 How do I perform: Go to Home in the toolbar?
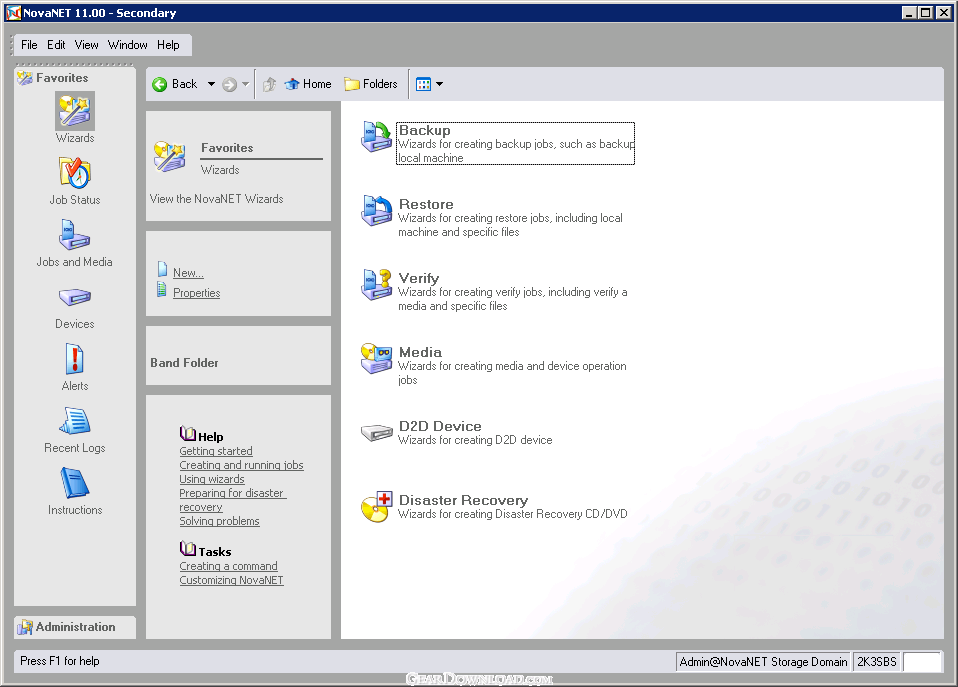(x=308, y=84)
